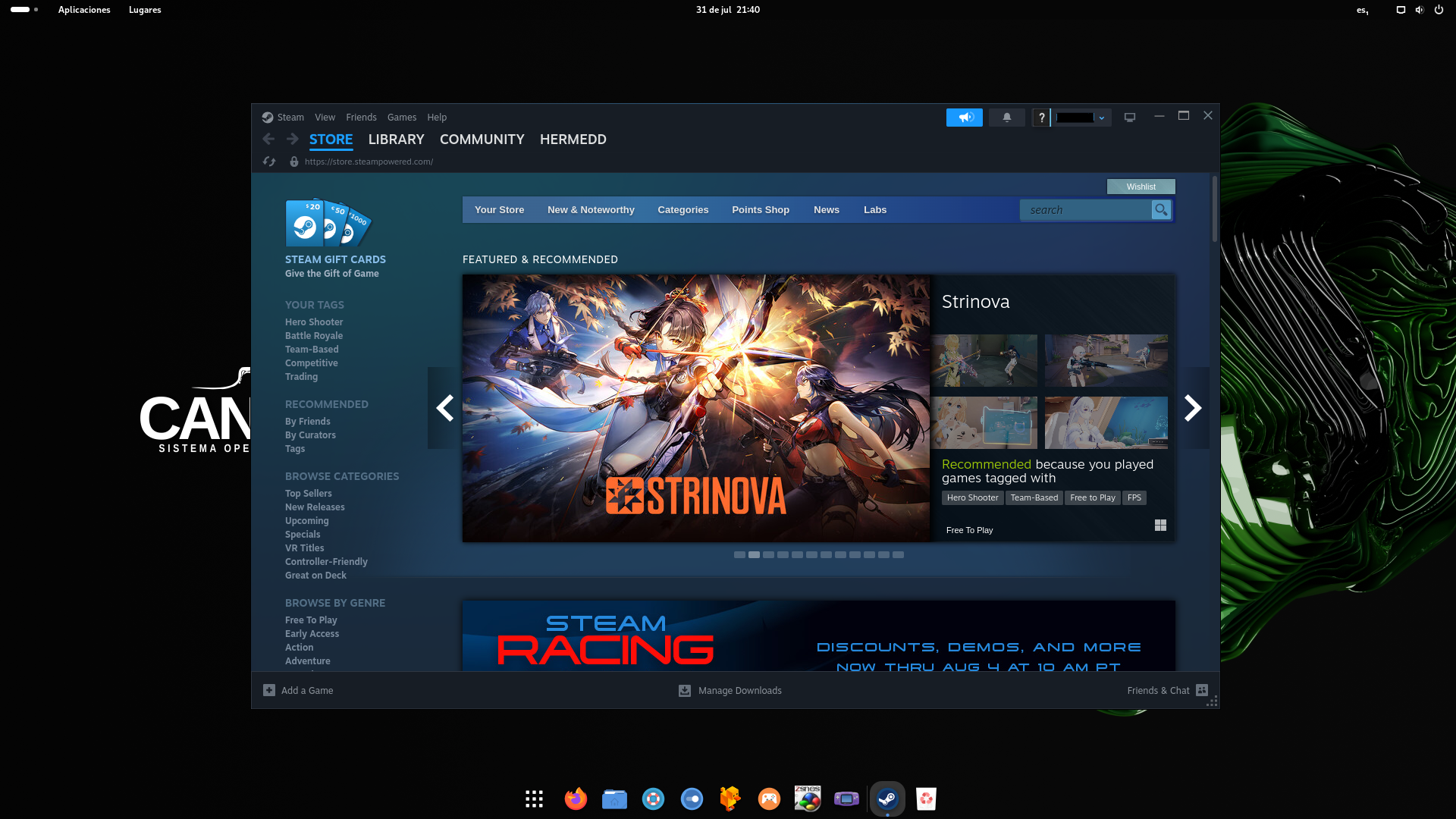Select the STORE tab

(x=331, y=140)
